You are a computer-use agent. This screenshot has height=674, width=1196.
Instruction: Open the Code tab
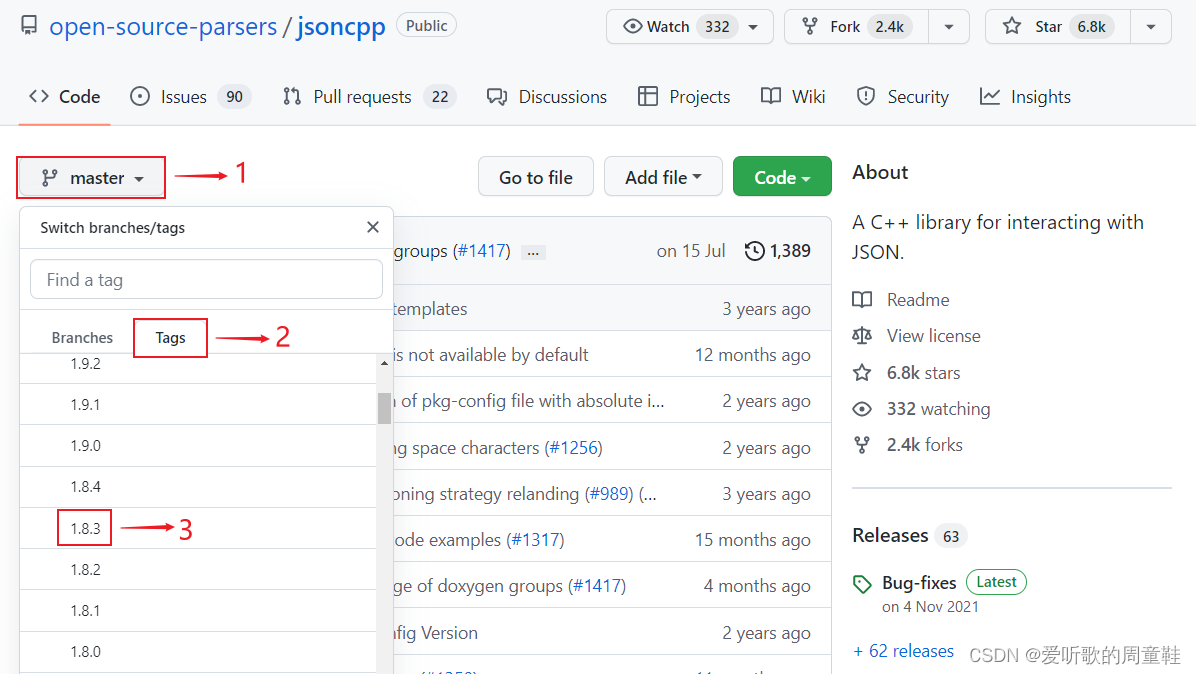click(x=65, y=97)
